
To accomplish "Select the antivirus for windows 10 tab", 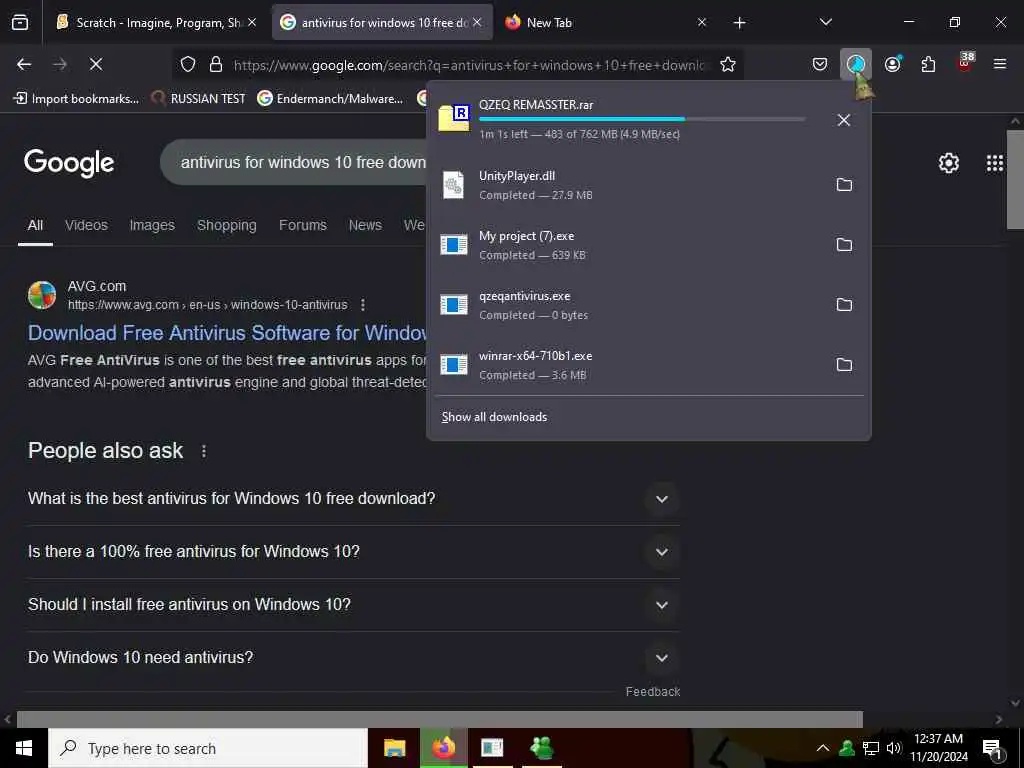I will coord(382,22).
